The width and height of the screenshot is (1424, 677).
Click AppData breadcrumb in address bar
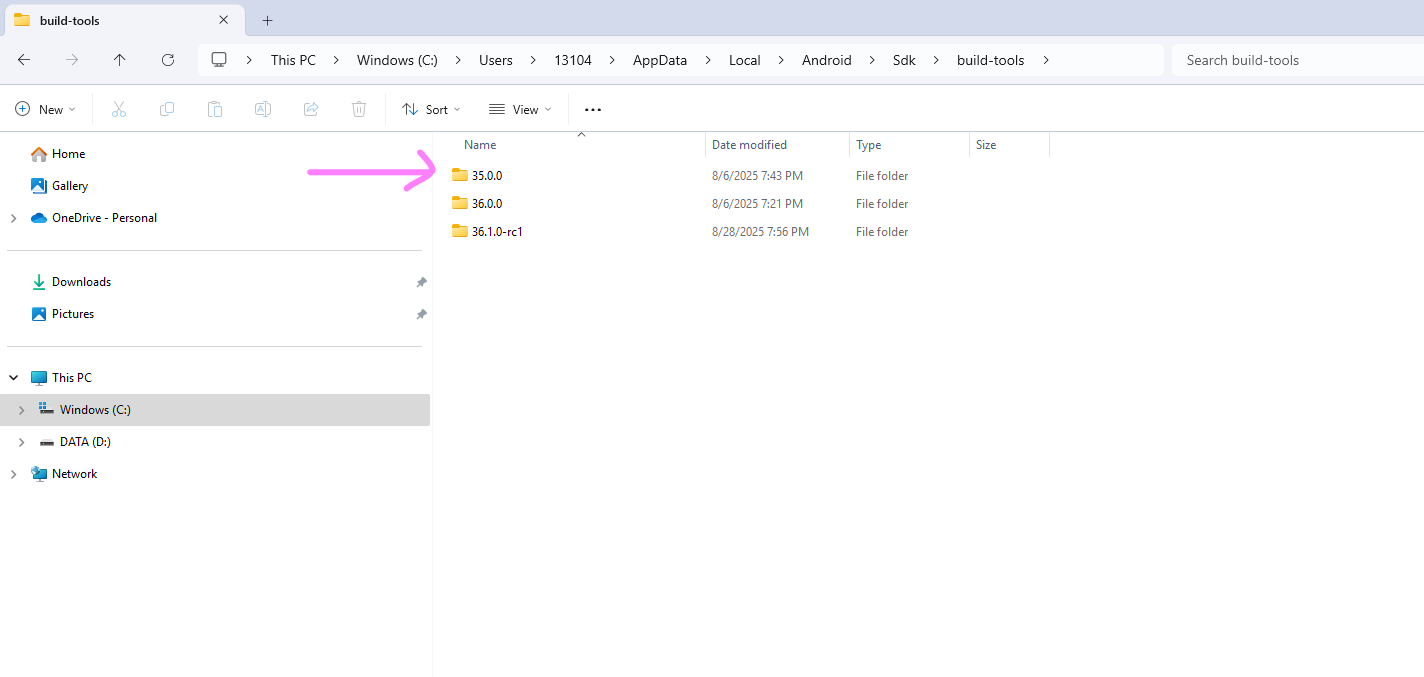tap(660, 60)
